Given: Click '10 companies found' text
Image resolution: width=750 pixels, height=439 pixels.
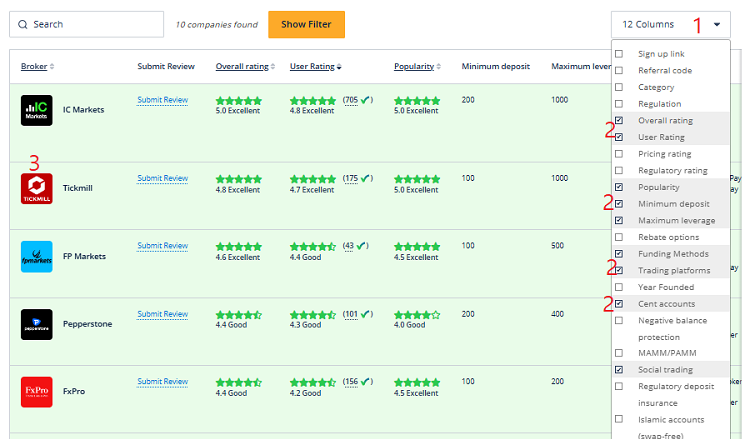Looking at the screenshot, I should tap(217, 25).
